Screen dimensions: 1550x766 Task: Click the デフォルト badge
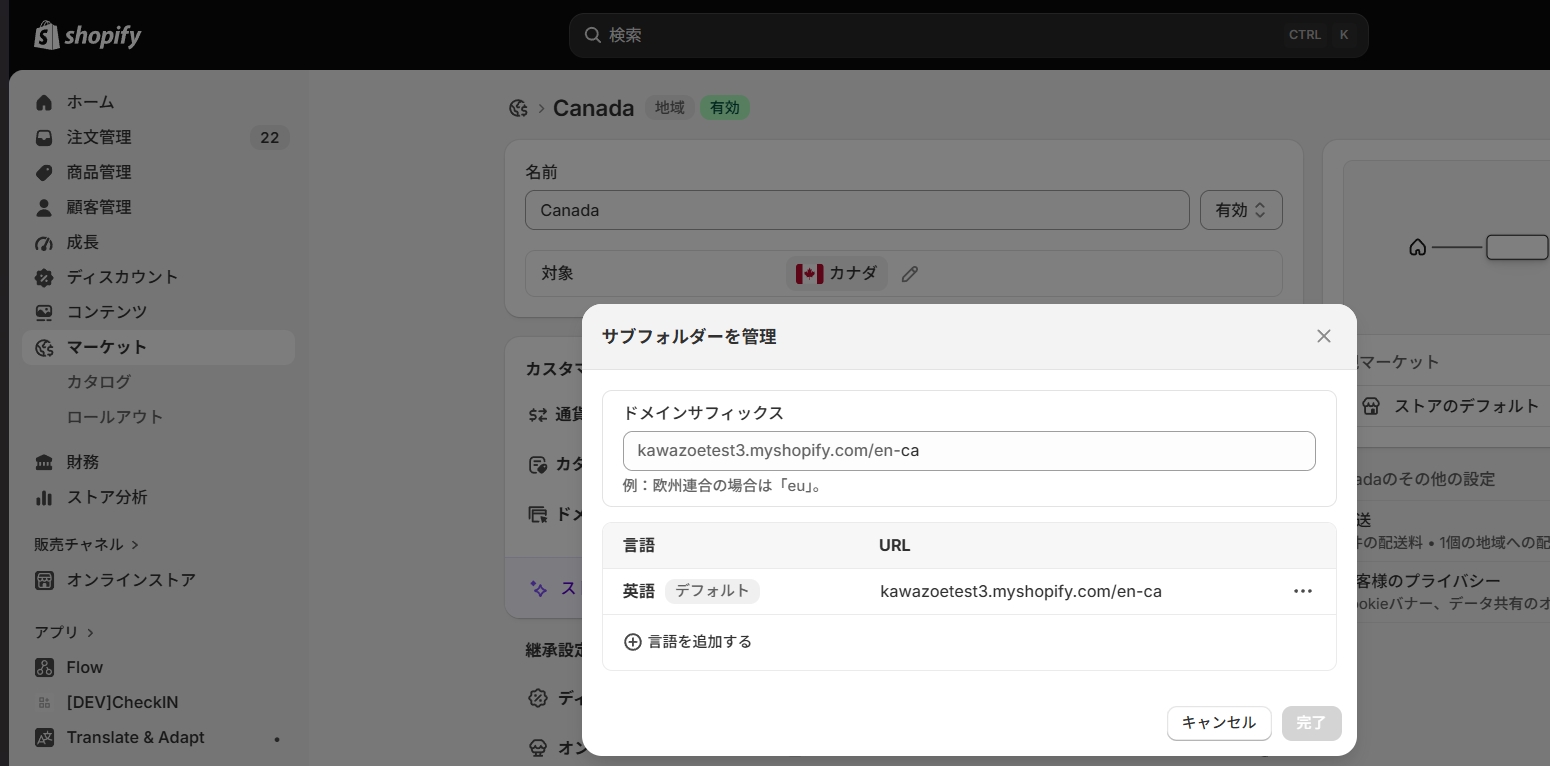pyautogui.click(x=712, y=591)
